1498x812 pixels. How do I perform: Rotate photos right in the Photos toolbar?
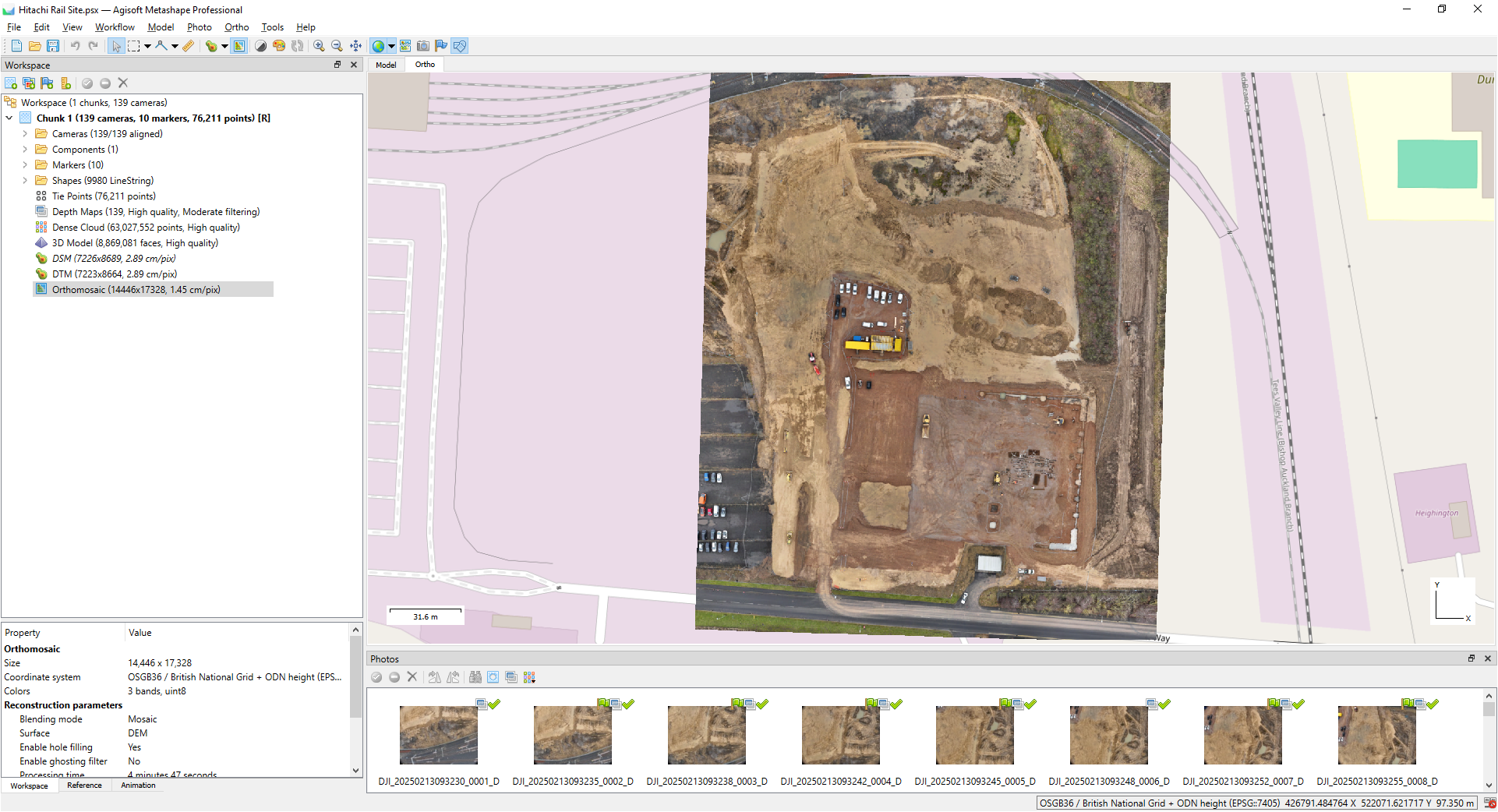pos(453,677)
